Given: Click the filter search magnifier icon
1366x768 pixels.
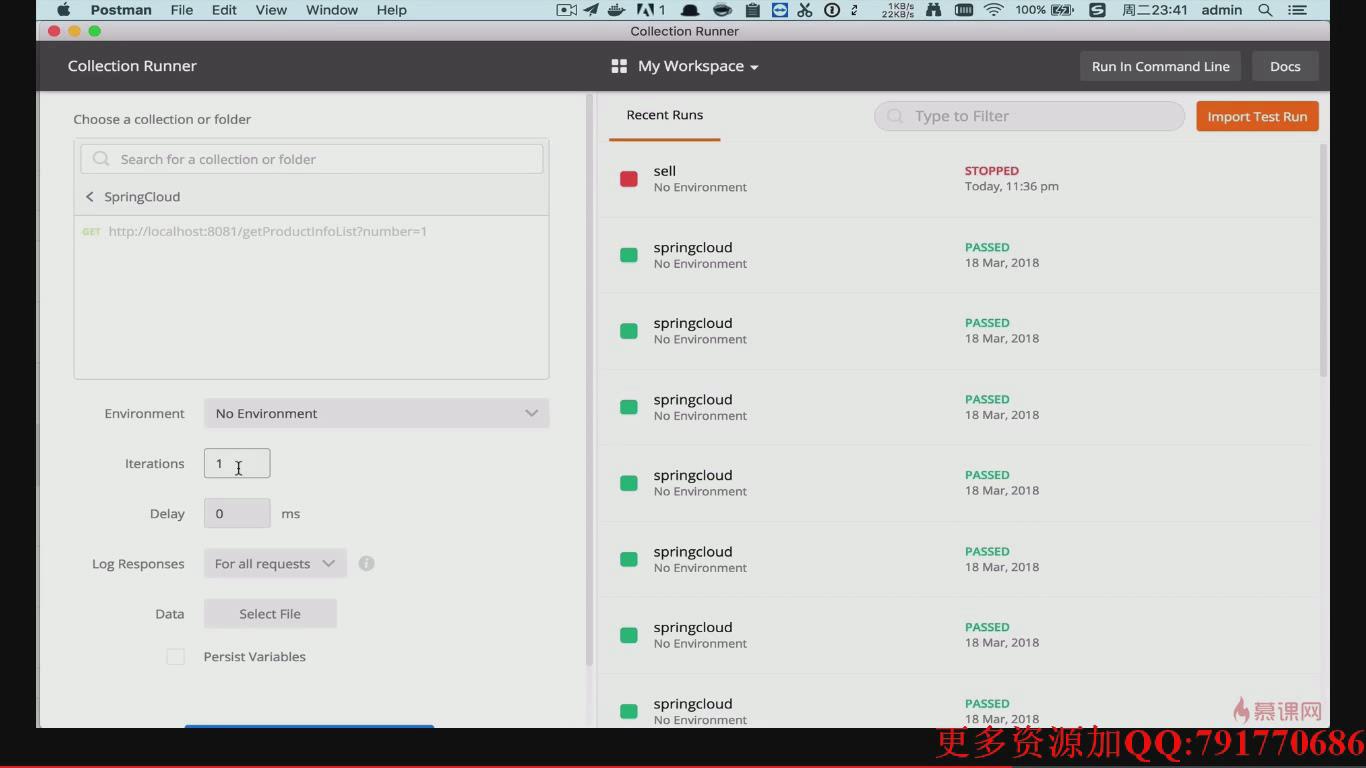Looking at the screenshot, I should [x=895, y=116].
